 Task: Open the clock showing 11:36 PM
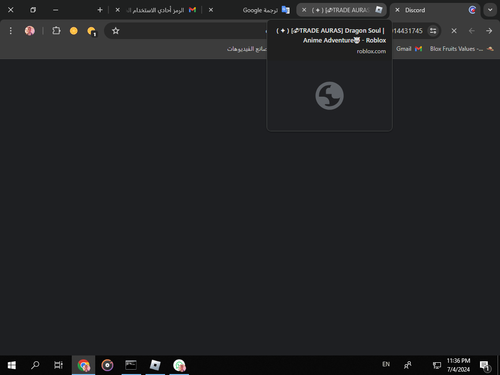(x=458, y=365)
